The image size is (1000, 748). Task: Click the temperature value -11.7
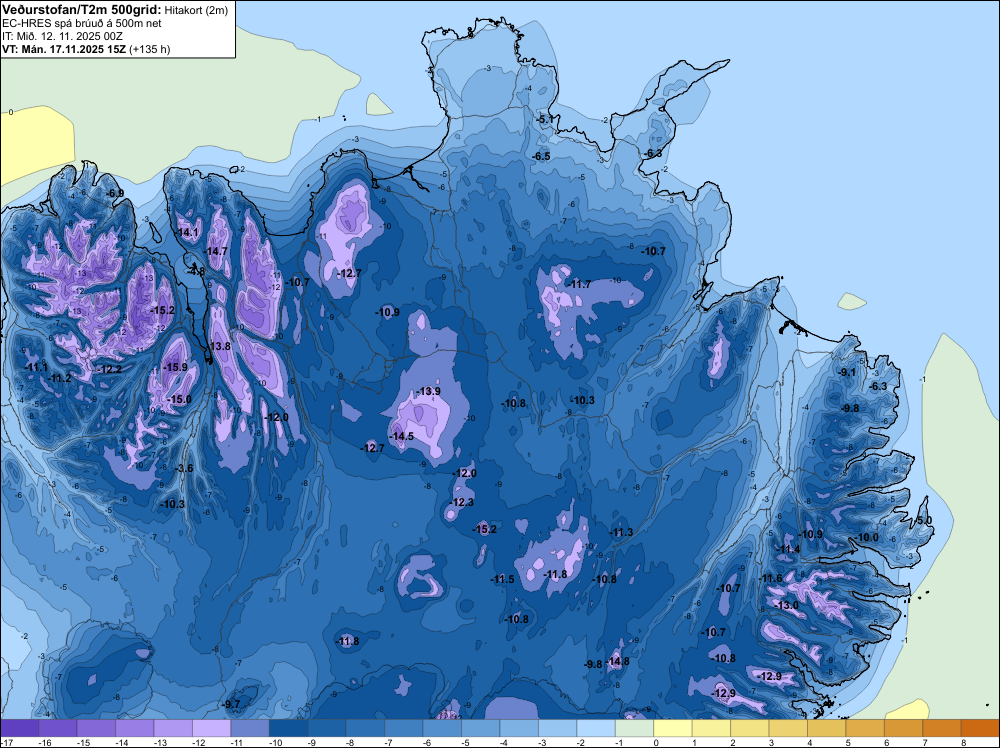580,284
